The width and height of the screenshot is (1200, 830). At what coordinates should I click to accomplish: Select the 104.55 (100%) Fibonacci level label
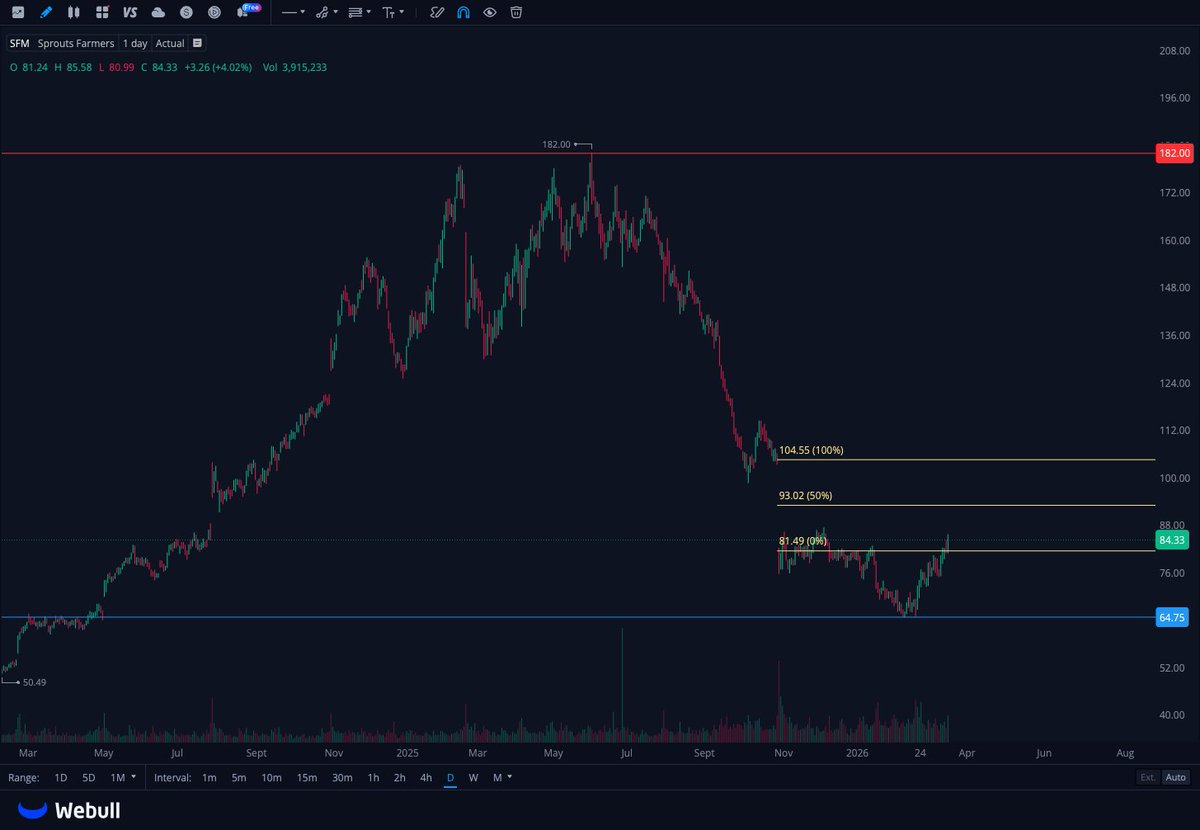point(811,450)
